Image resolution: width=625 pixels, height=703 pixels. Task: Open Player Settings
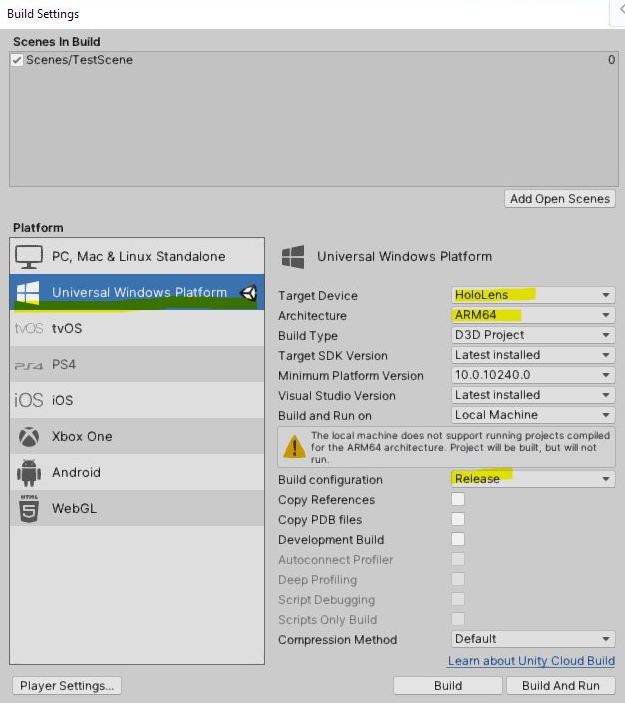67,686
